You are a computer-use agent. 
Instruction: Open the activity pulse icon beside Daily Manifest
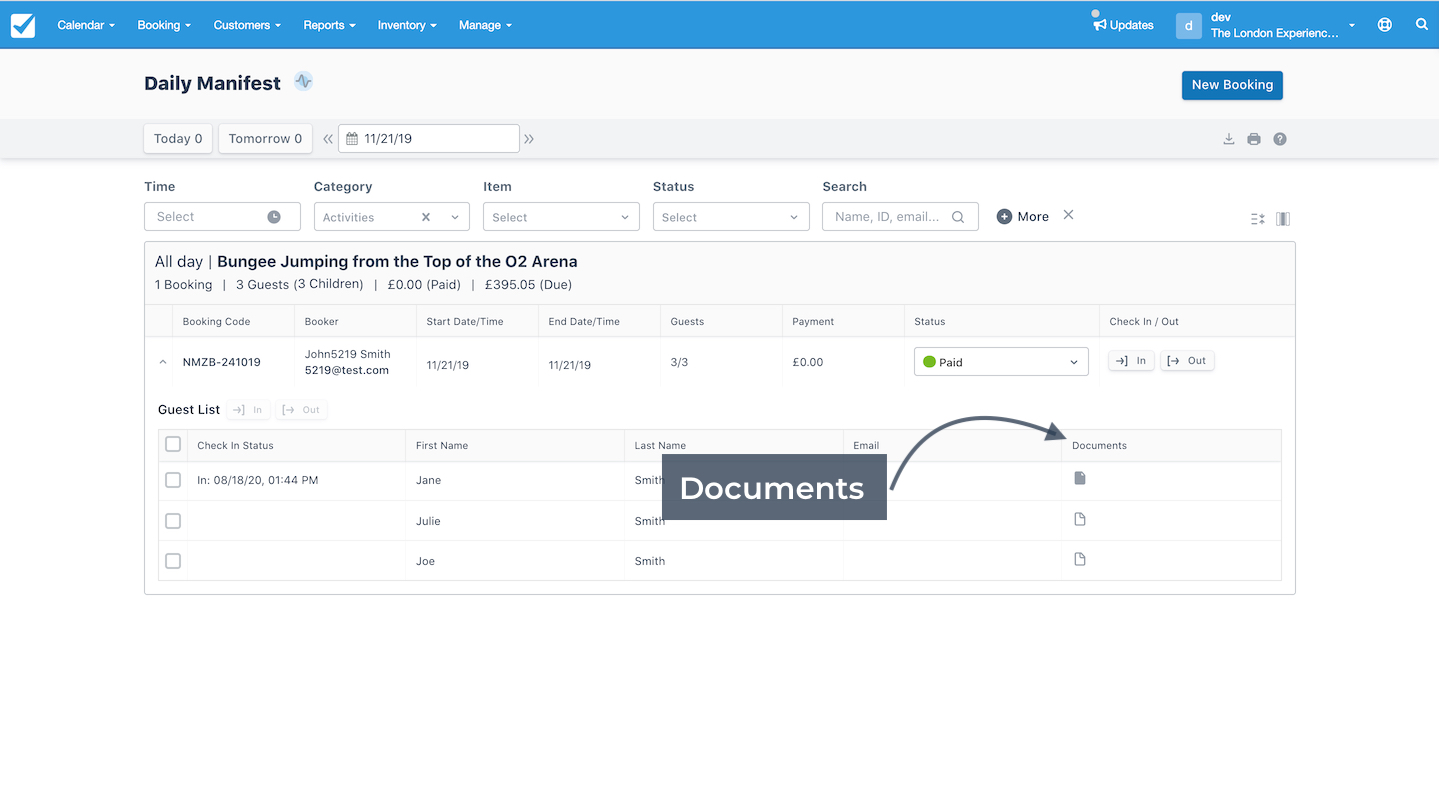click(304, 82)
